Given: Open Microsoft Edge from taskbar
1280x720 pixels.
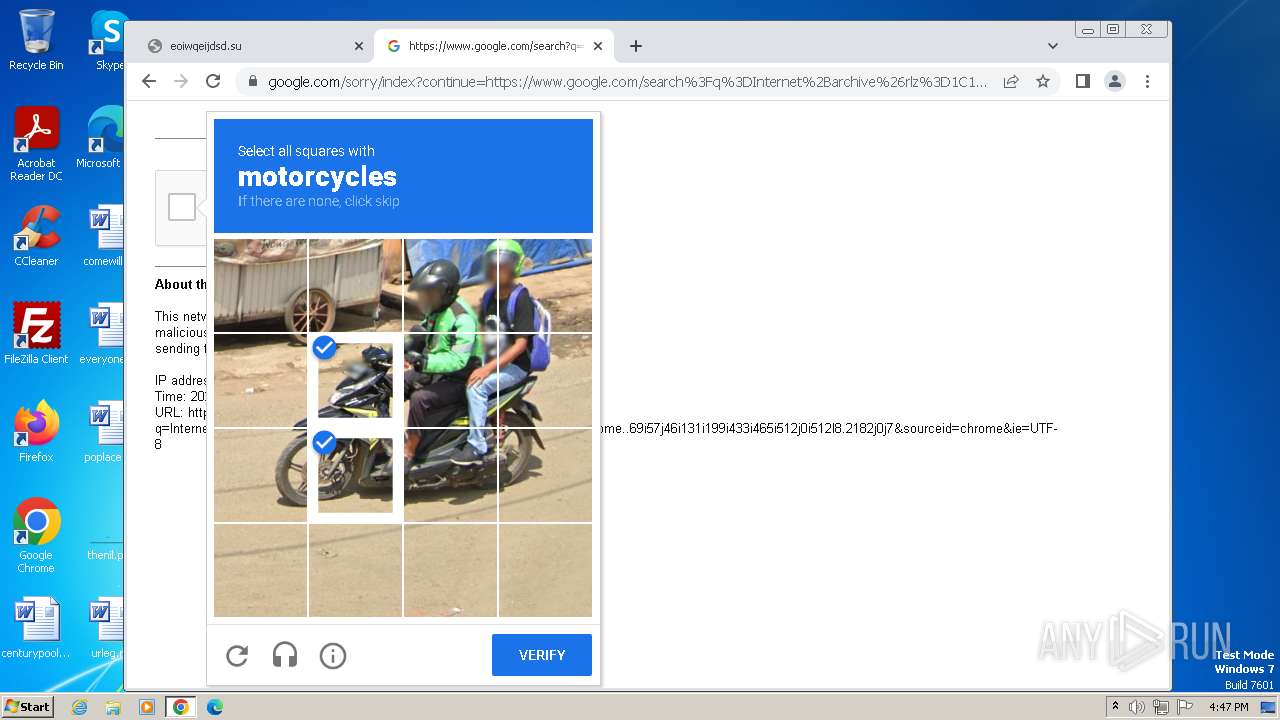Looking at the screenshot, I should pos(215,707).
